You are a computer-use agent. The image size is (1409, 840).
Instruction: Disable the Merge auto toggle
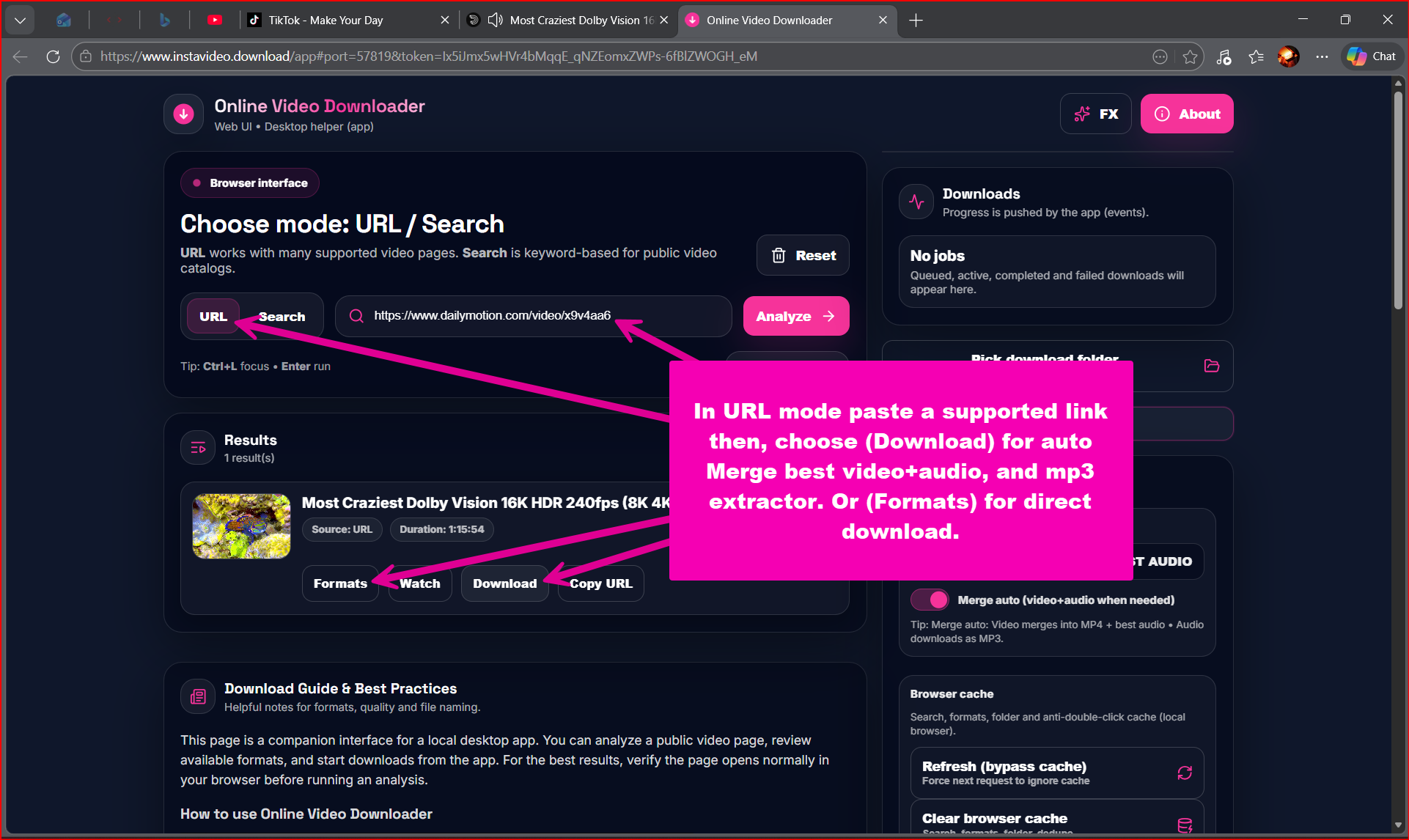click(x=929, y=600)
